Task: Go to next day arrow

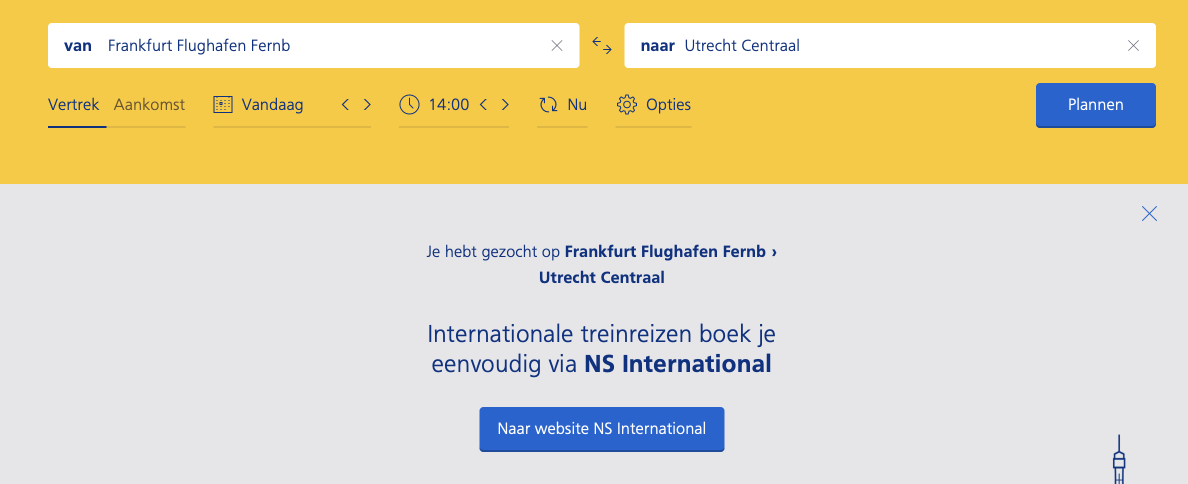Action: point(367,104)
